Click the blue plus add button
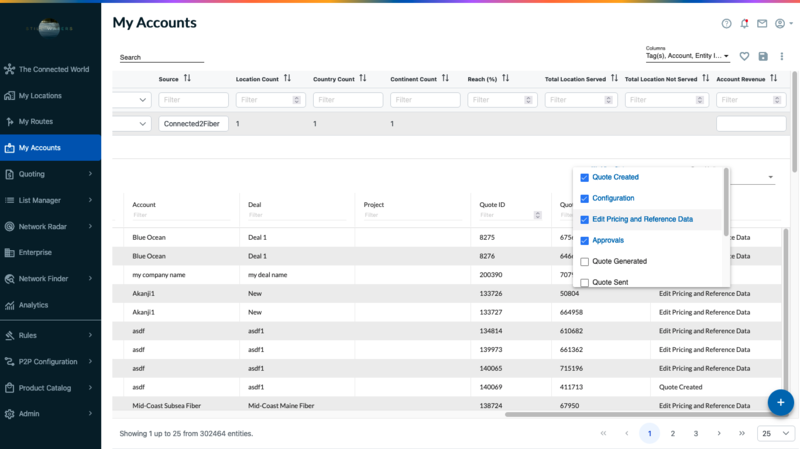The height and width of the screenshot is (449, 800). [x=781, y=402]
